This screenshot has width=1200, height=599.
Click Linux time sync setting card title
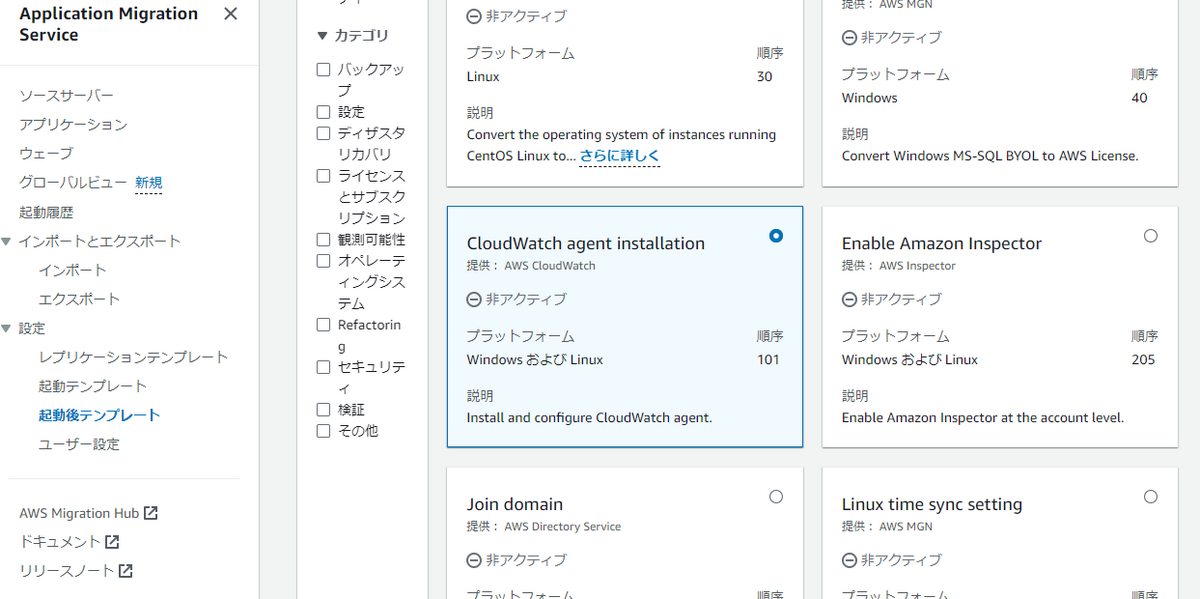point(932,504)
